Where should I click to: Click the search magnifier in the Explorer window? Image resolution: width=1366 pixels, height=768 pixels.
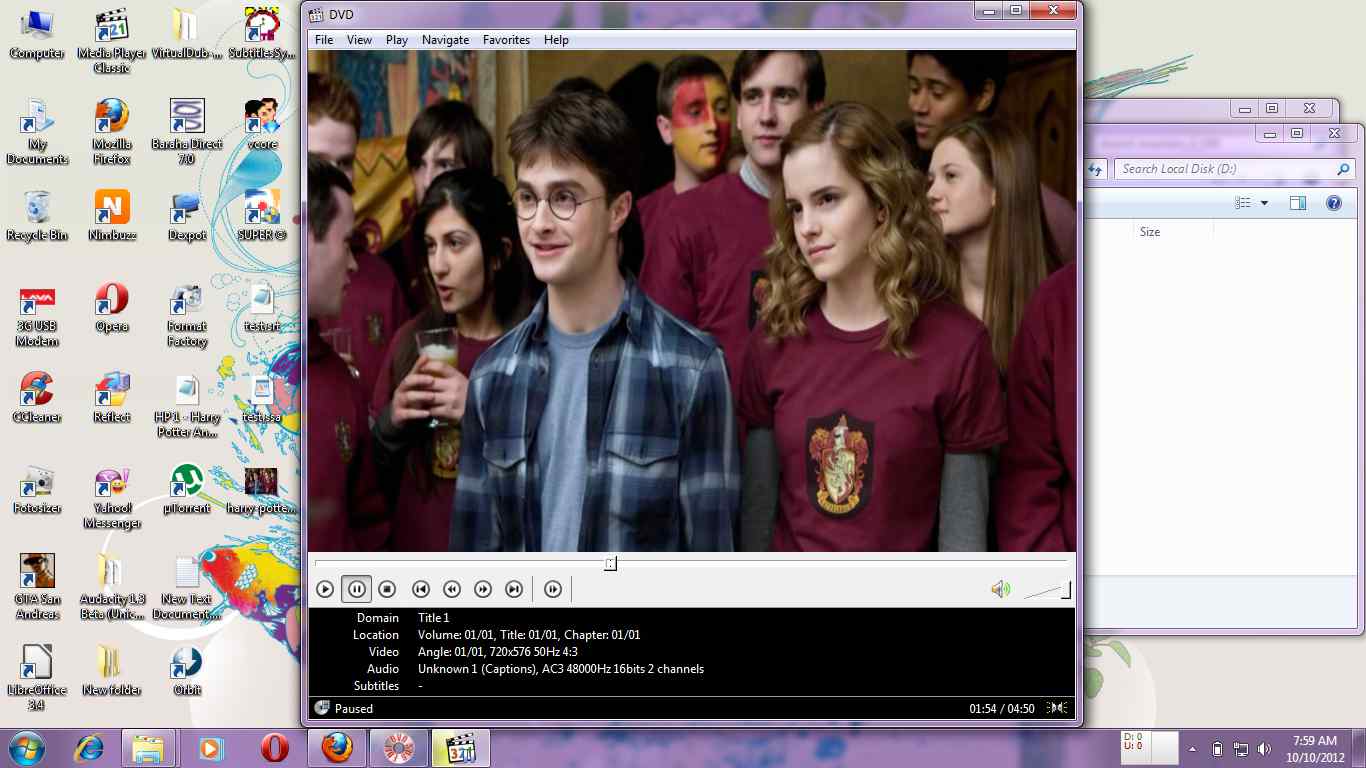(1343, 169)
